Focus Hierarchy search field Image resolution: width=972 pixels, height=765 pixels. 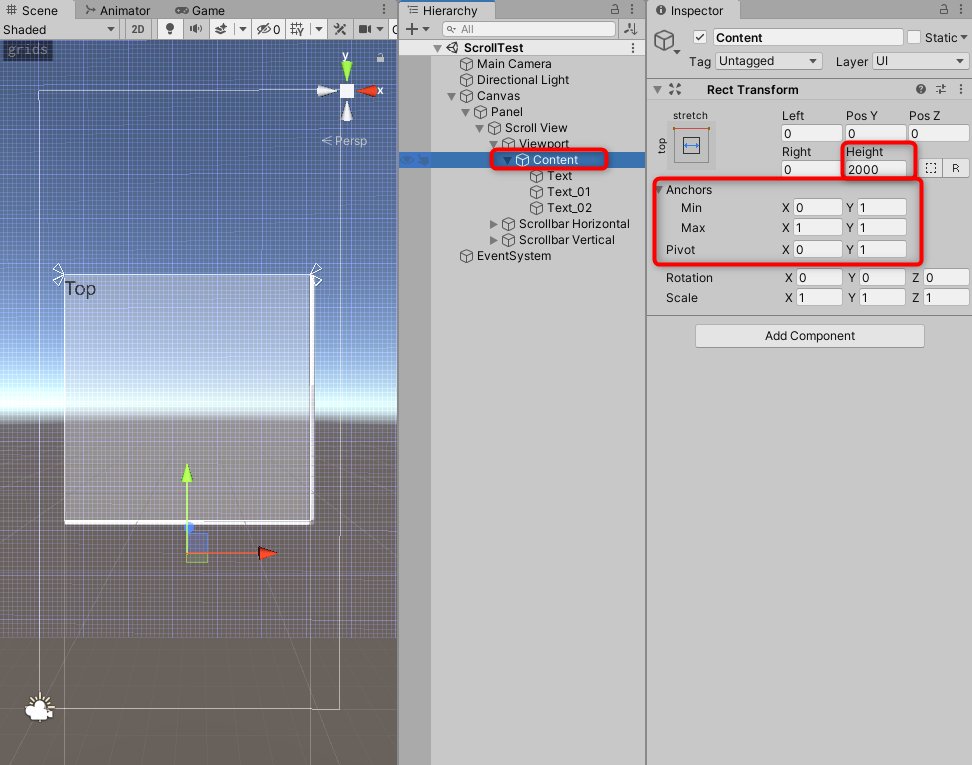(529, 29)
